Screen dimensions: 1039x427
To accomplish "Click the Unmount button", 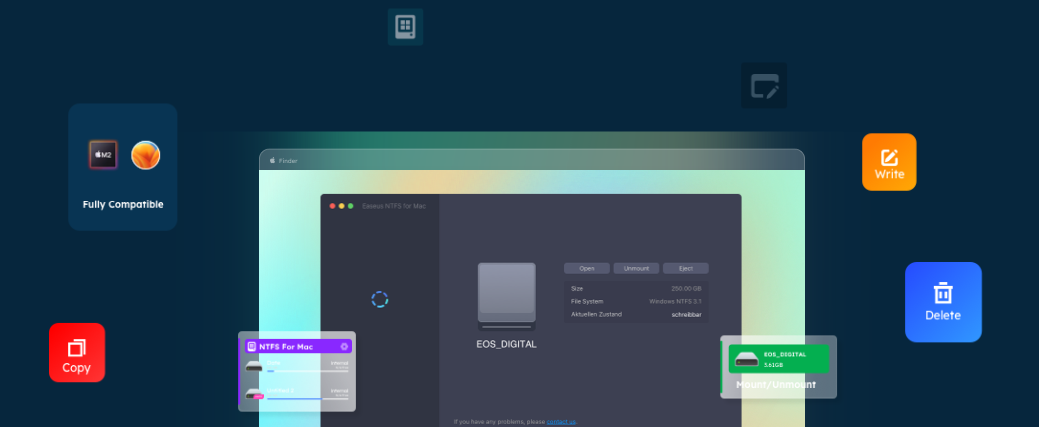I will click(636, 269).
